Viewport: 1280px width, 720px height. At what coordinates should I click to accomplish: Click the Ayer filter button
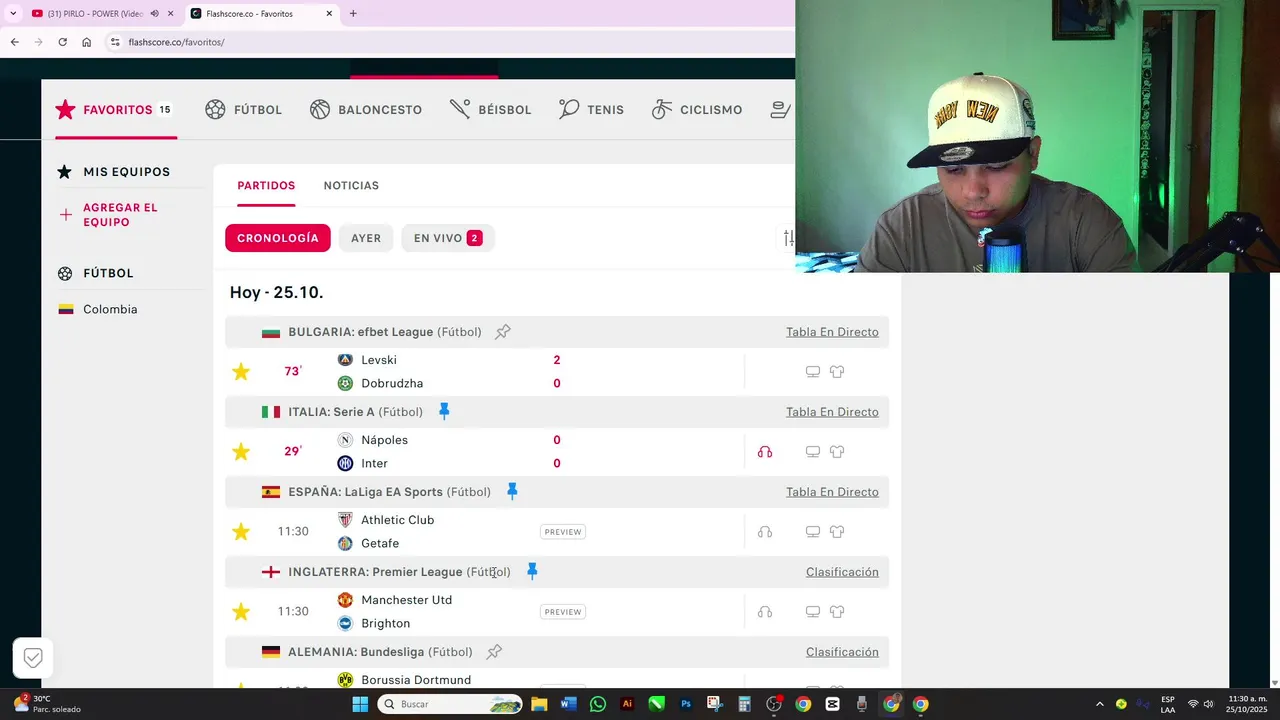366,238
